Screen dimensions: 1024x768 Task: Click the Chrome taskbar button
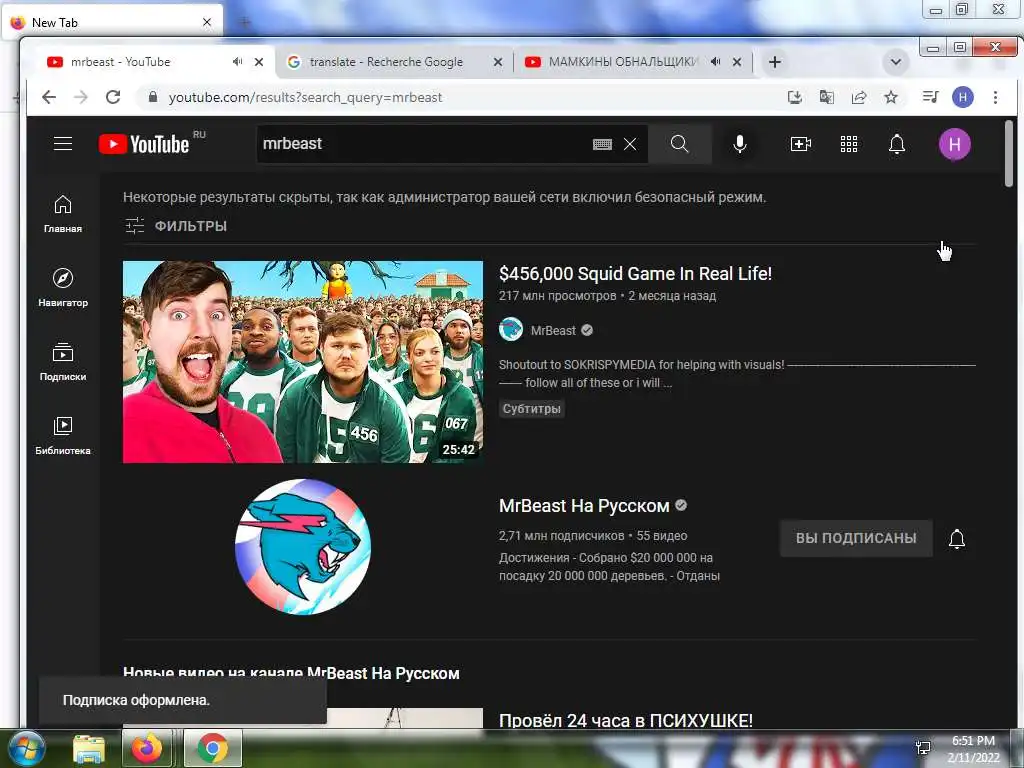[x=213, y=748]
